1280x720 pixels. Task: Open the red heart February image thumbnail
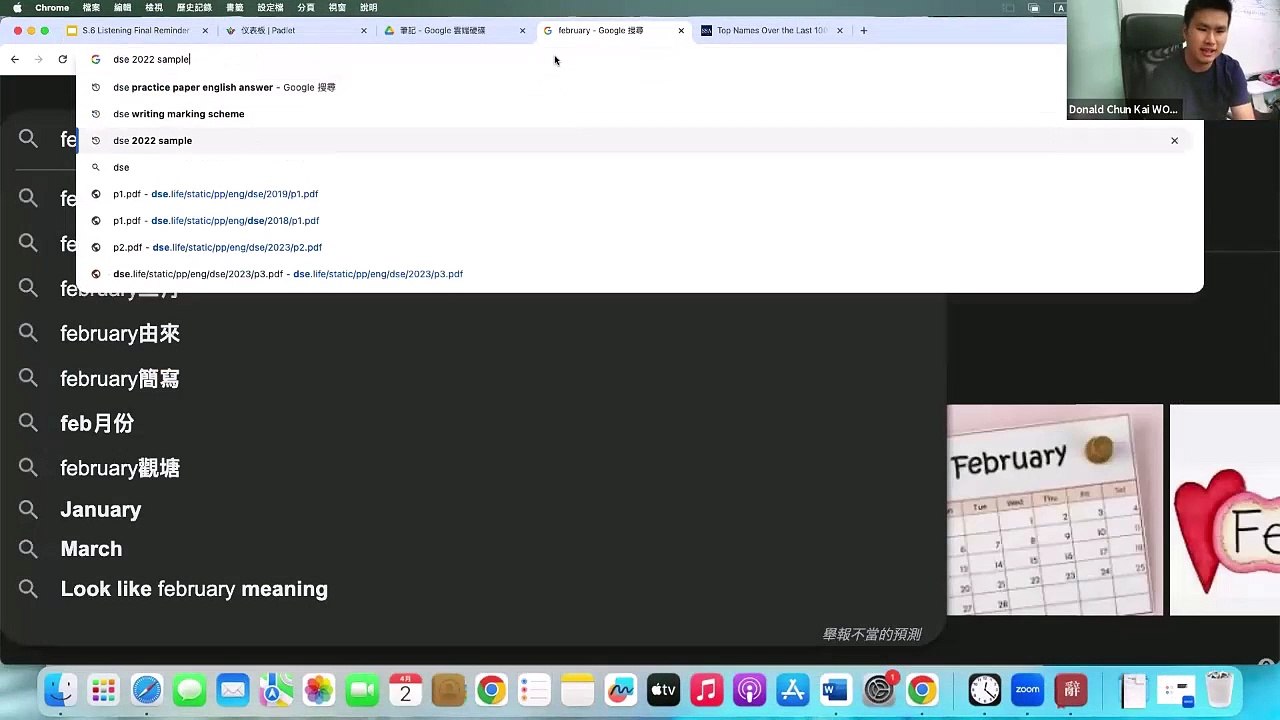[1225, 510]
